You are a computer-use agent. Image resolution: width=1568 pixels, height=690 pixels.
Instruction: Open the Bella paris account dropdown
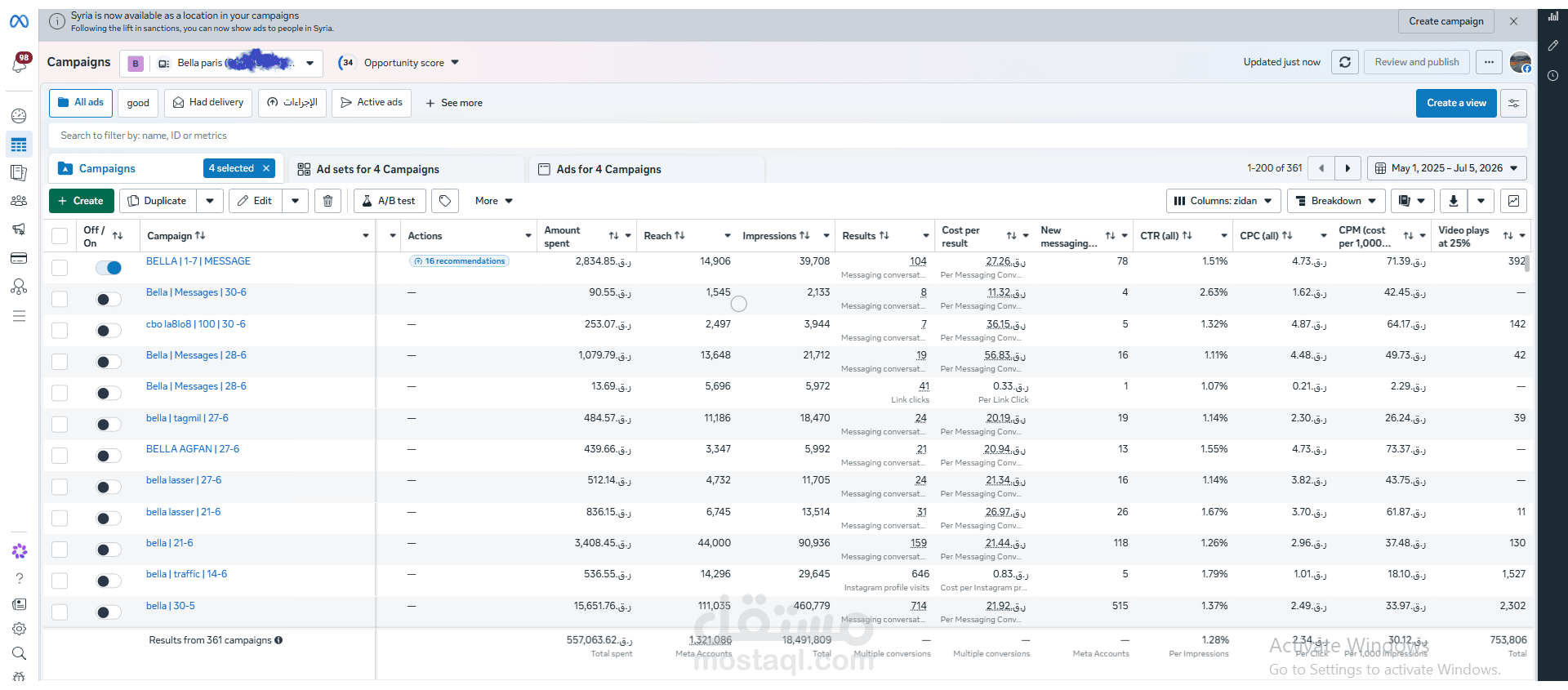pos(221,63)
